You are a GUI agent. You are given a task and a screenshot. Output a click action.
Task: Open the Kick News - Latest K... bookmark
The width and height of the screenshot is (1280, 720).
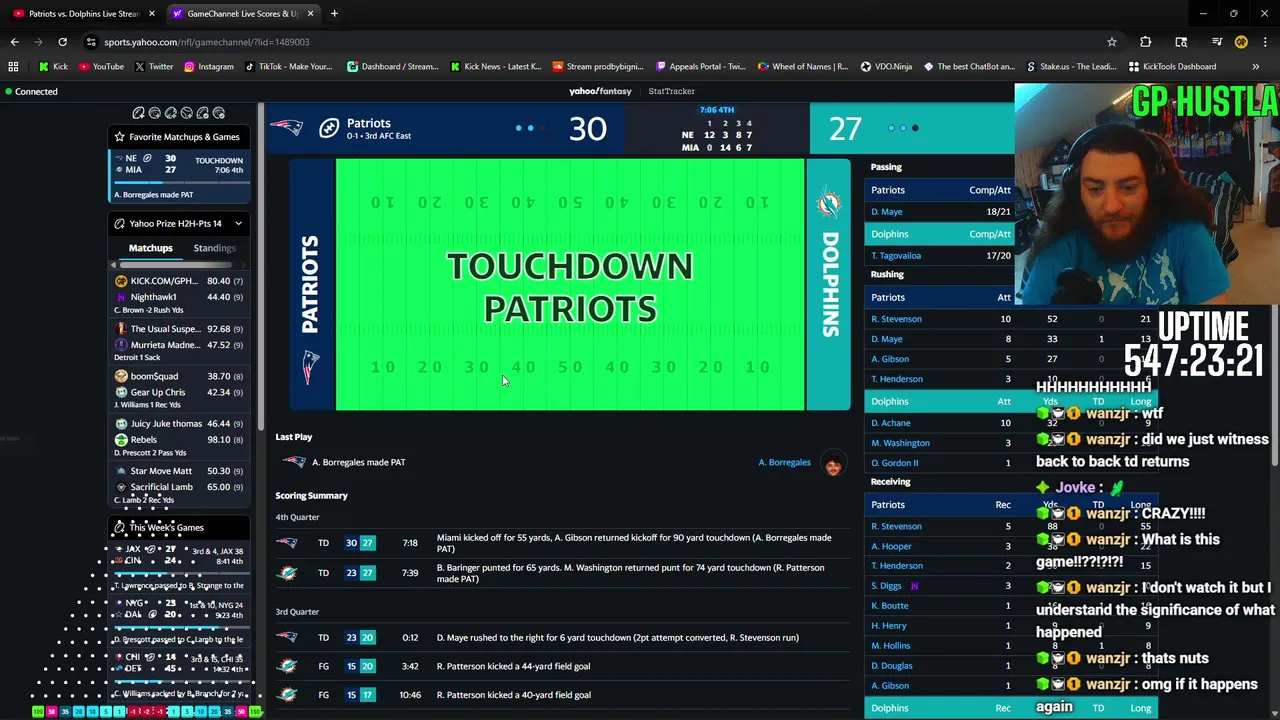coord(495,67)
